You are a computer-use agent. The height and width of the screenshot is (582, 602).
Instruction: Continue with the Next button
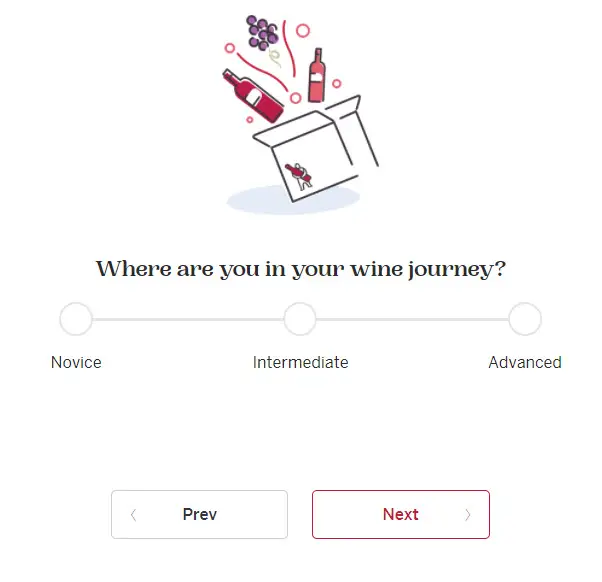(x=401, y=514)
